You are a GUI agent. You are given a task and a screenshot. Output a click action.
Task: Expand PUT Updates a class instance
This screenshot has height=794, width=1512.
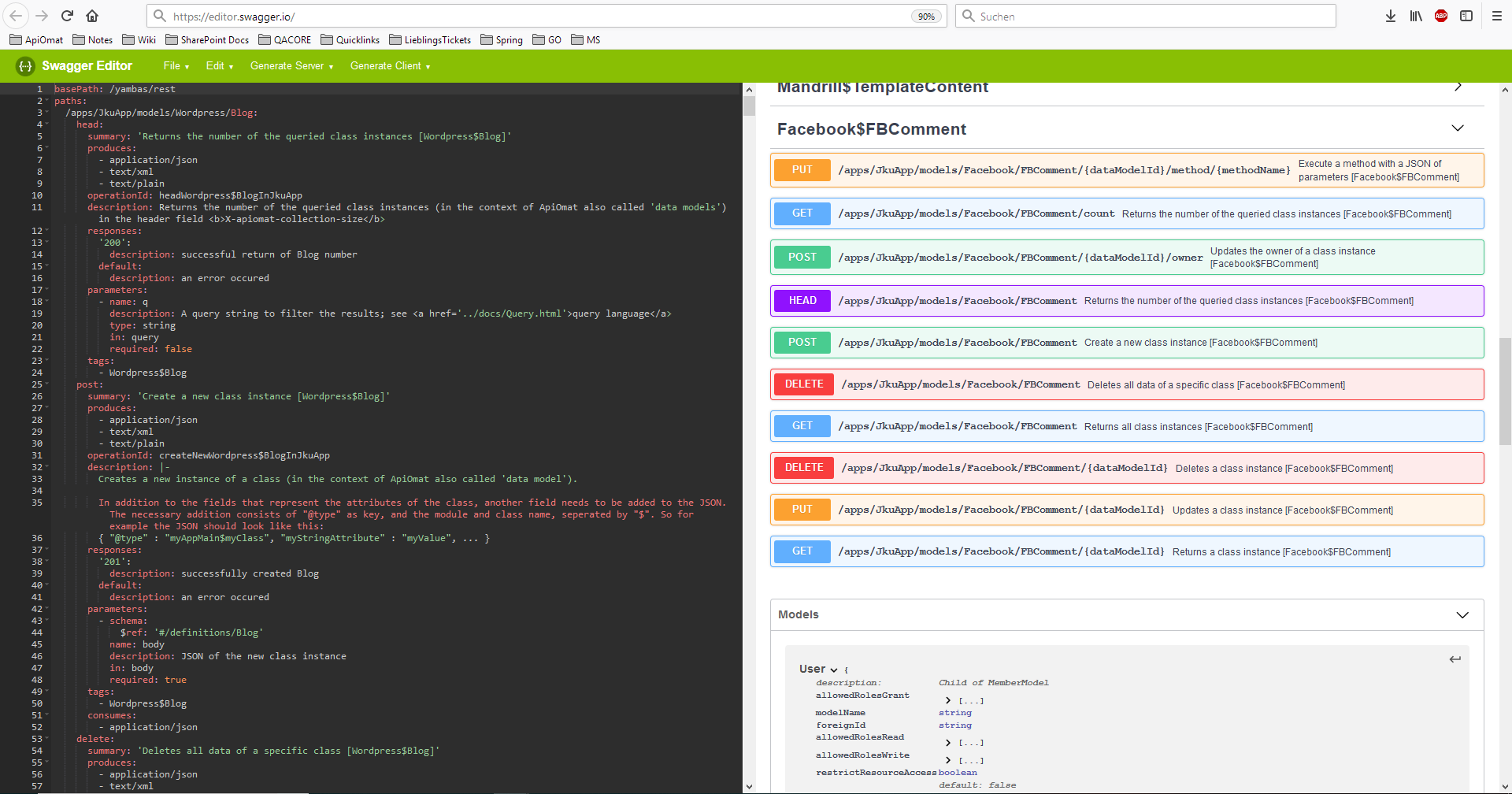tap(1127, 510)
